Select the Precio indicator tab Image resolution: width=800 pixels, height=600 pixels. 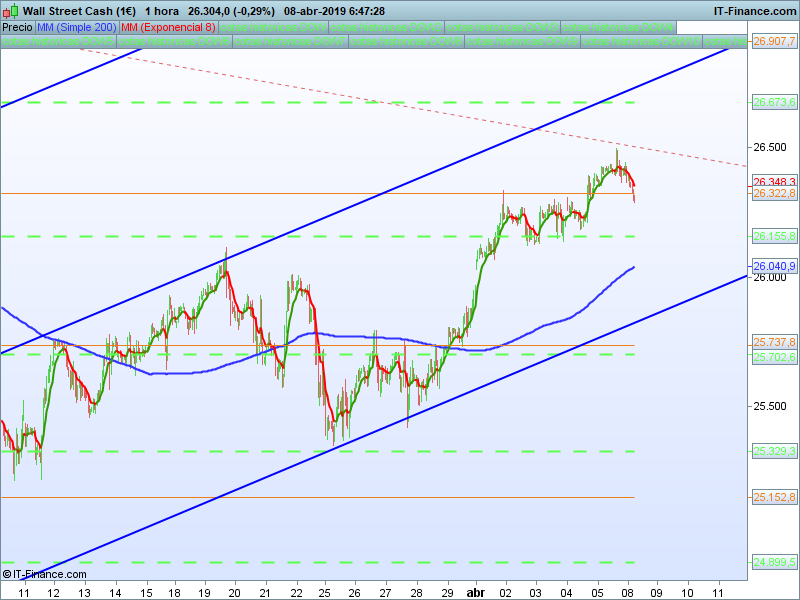(17, 27)
